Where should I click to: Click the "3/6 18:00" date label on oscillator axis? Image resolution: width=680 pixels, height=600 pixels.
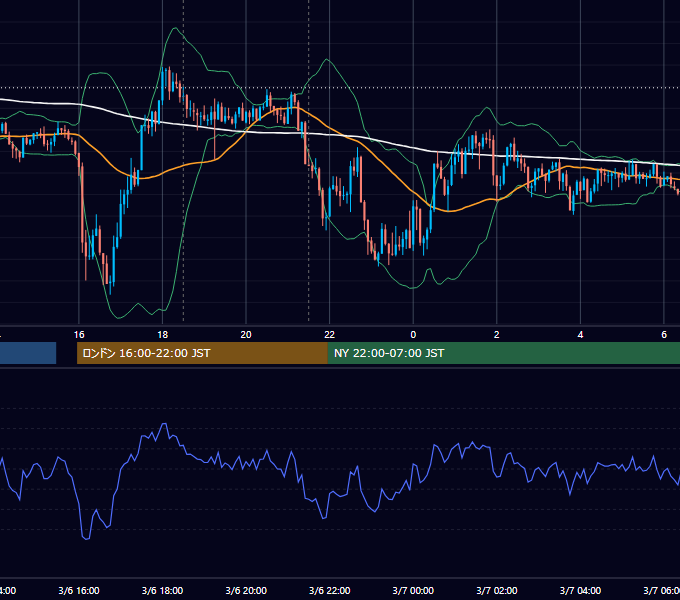(163, 590)
